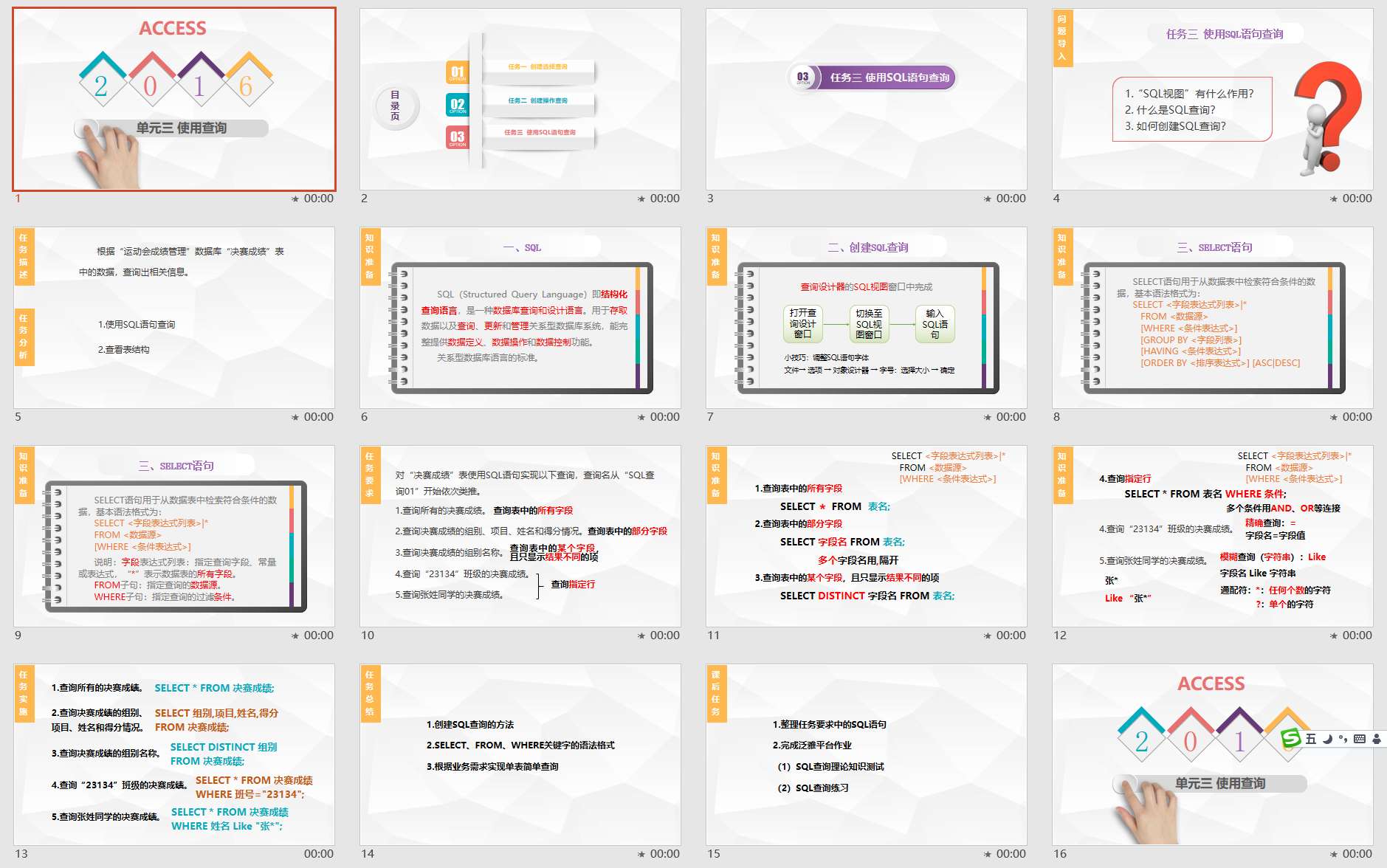Viewport: 1387px width, 868px height.
Task: Select slide 6 about SQL definition
Action: (x=520, y=317)
